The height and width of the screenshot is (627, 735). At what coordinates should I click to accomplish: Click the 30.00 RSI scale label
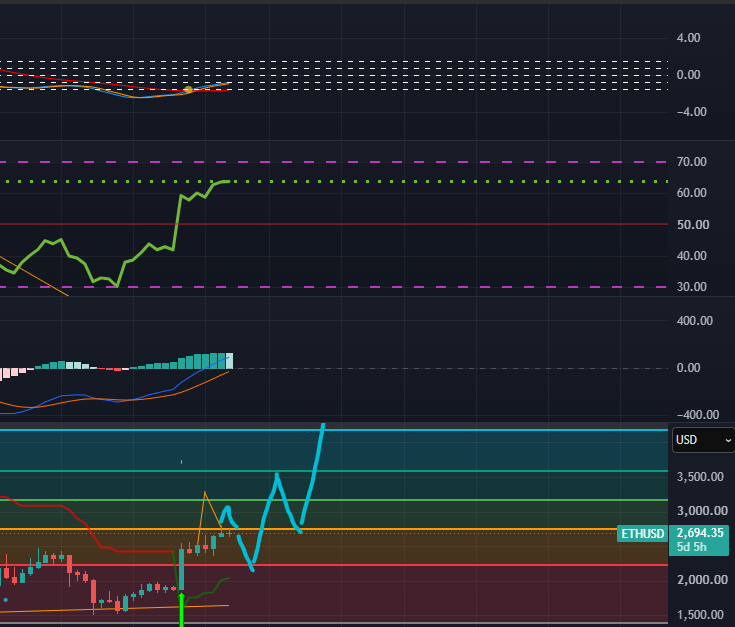[x=691, y=286]
